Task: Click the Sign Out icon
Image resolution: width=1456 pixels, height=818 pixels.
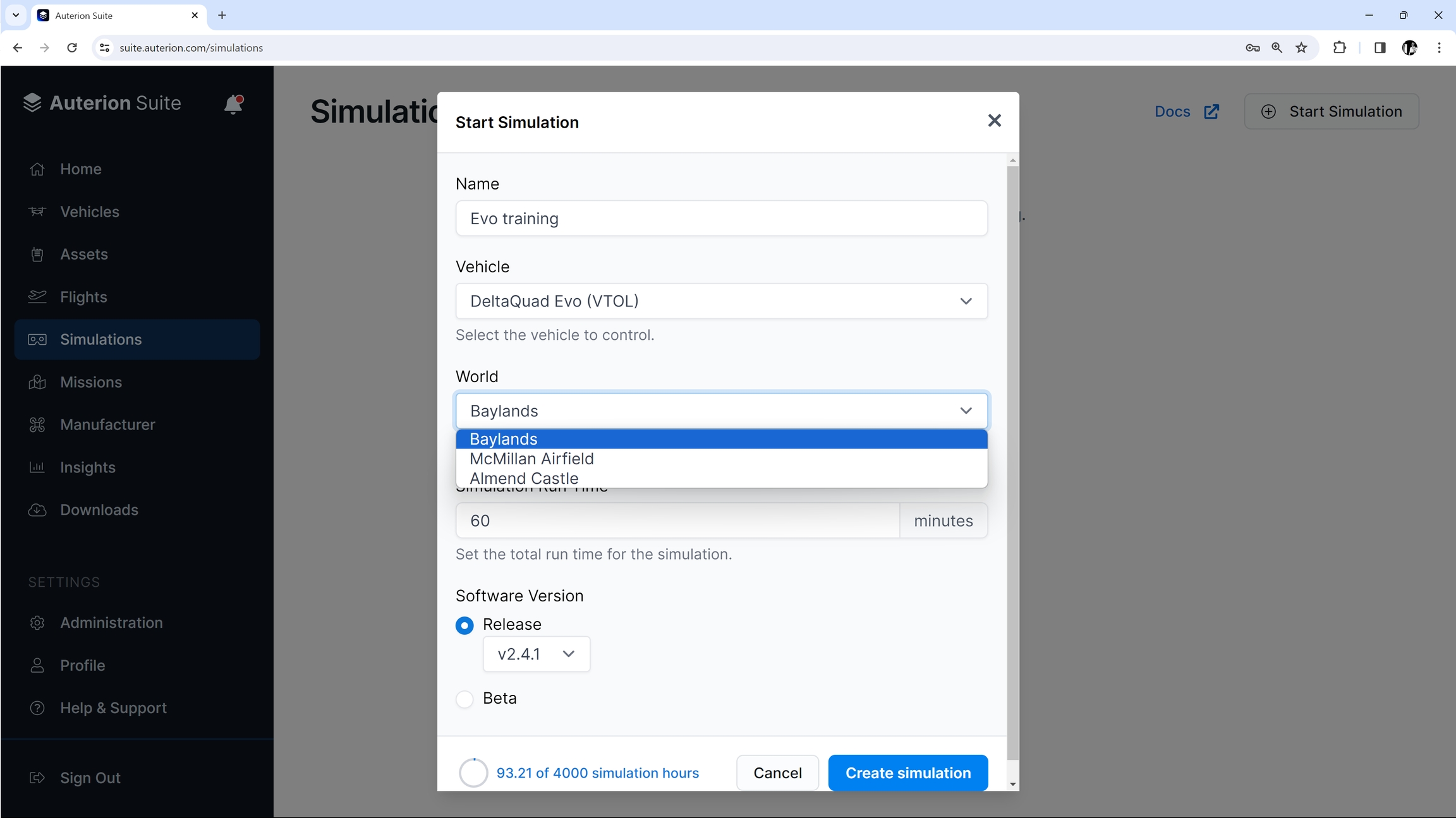Action: pyautogui.click(x=37, y=778)
